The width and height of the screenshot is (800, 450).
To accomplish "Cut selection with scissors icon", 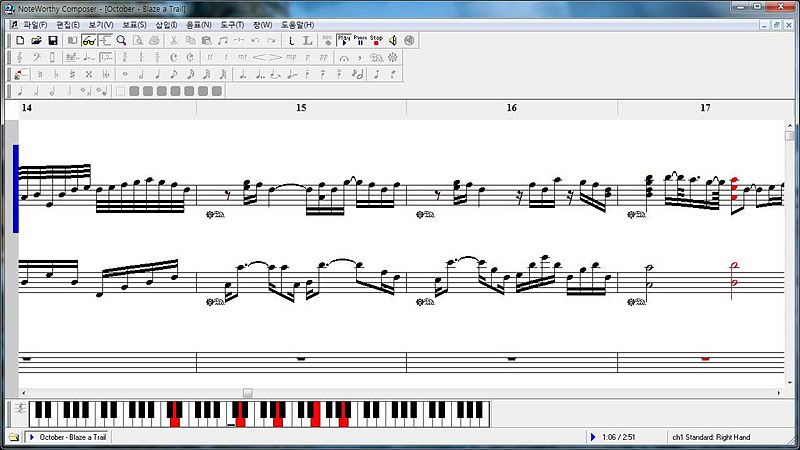I will coord(174,40).
